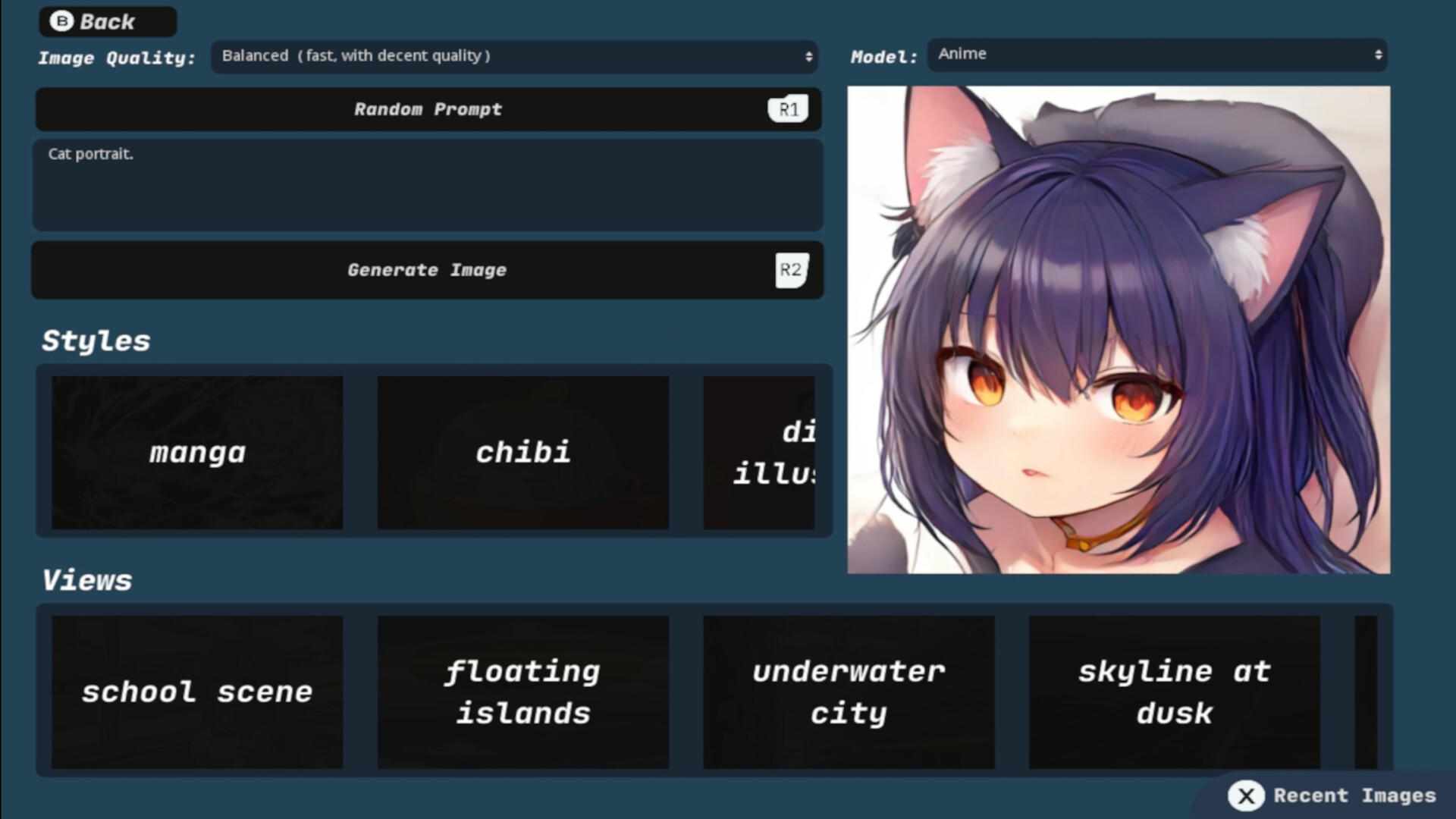Viewport: 1456px width, 819px height.
Task: Choose the school scene view
Action: coord(196,691)
